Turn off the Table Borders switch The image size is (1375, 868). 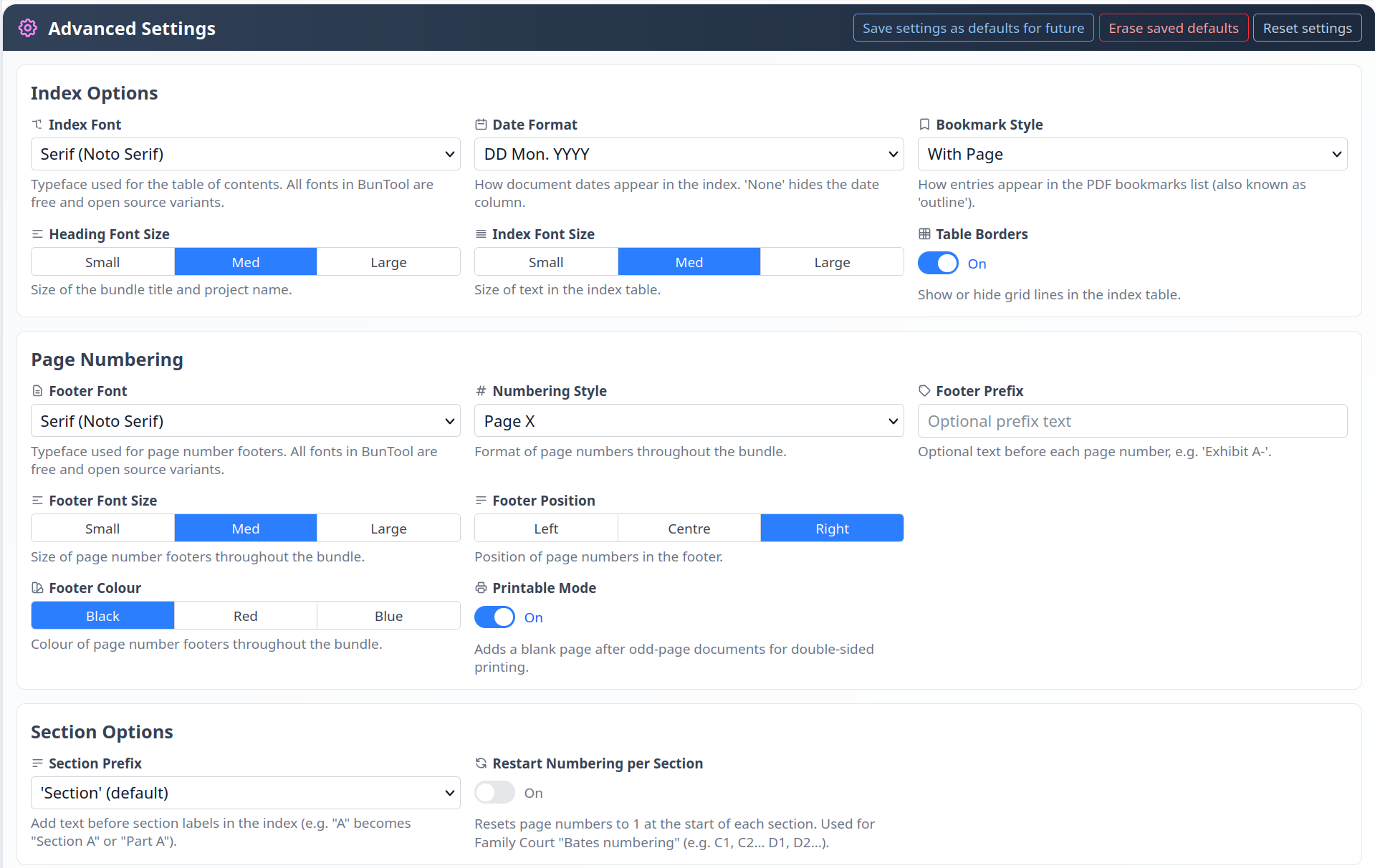pos(938,264)
